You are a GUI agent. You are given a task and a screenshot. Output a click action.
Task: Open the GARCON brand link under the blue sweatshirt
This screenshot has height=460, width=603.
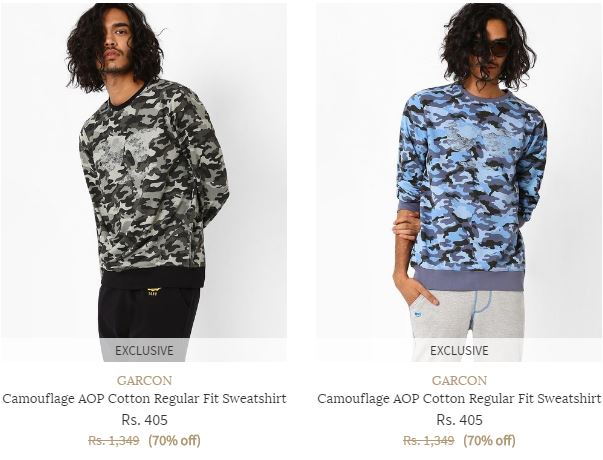459,380
